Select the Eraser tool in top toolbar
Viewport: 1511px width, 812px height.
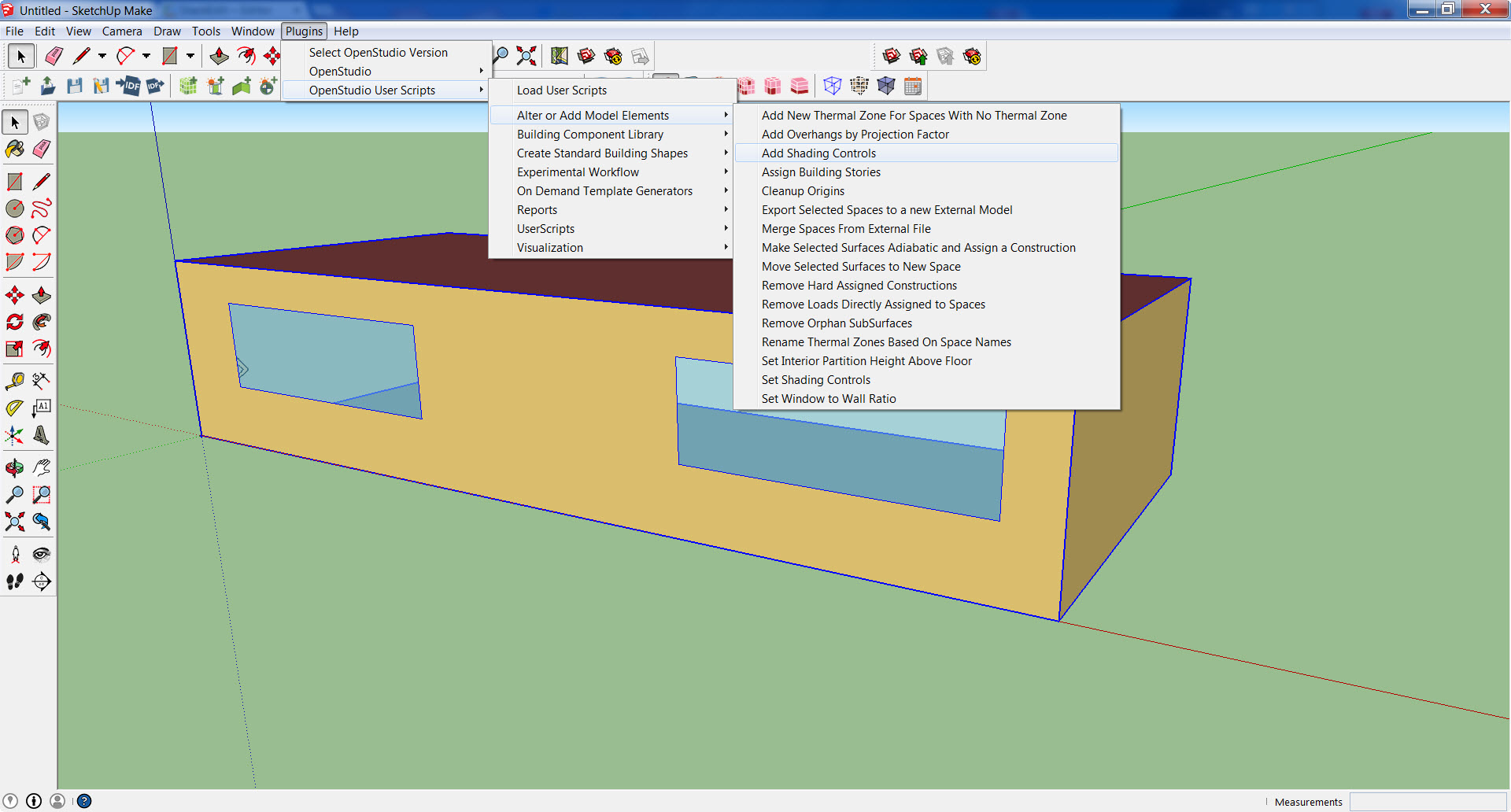54,56
